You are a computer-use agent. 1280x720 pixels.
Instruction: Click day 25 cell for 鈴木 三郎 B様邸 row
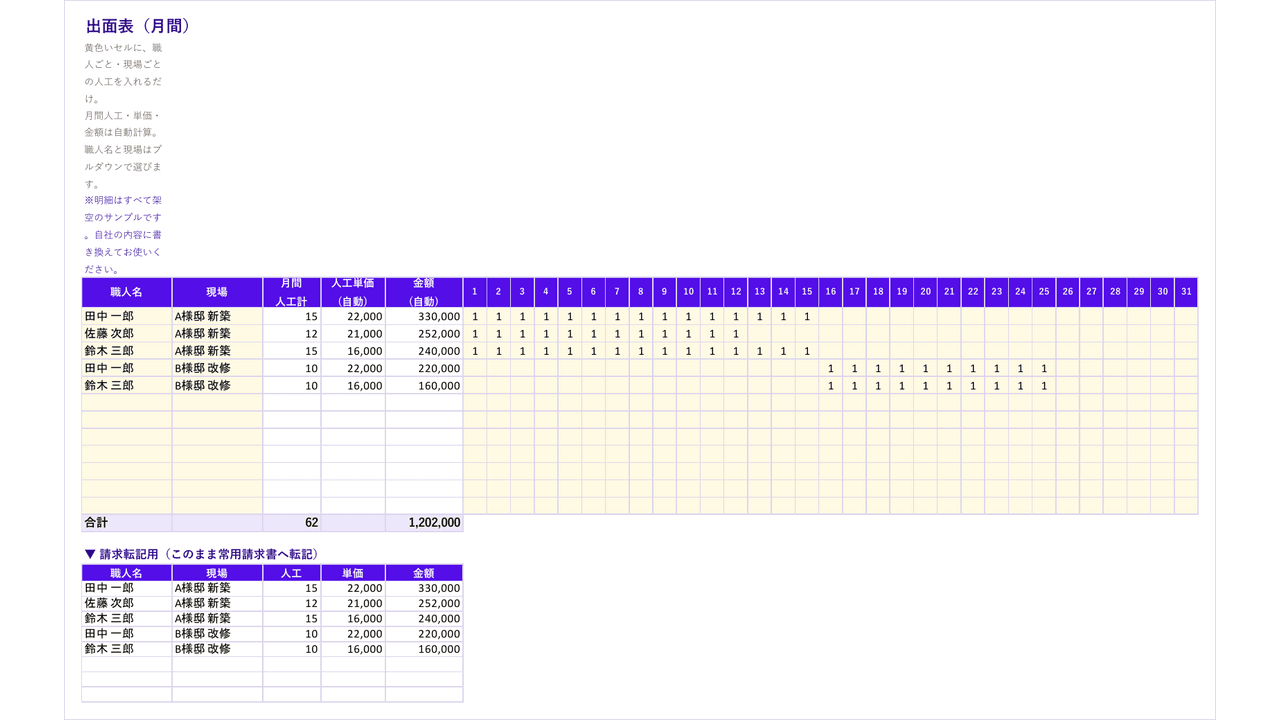1044,385
